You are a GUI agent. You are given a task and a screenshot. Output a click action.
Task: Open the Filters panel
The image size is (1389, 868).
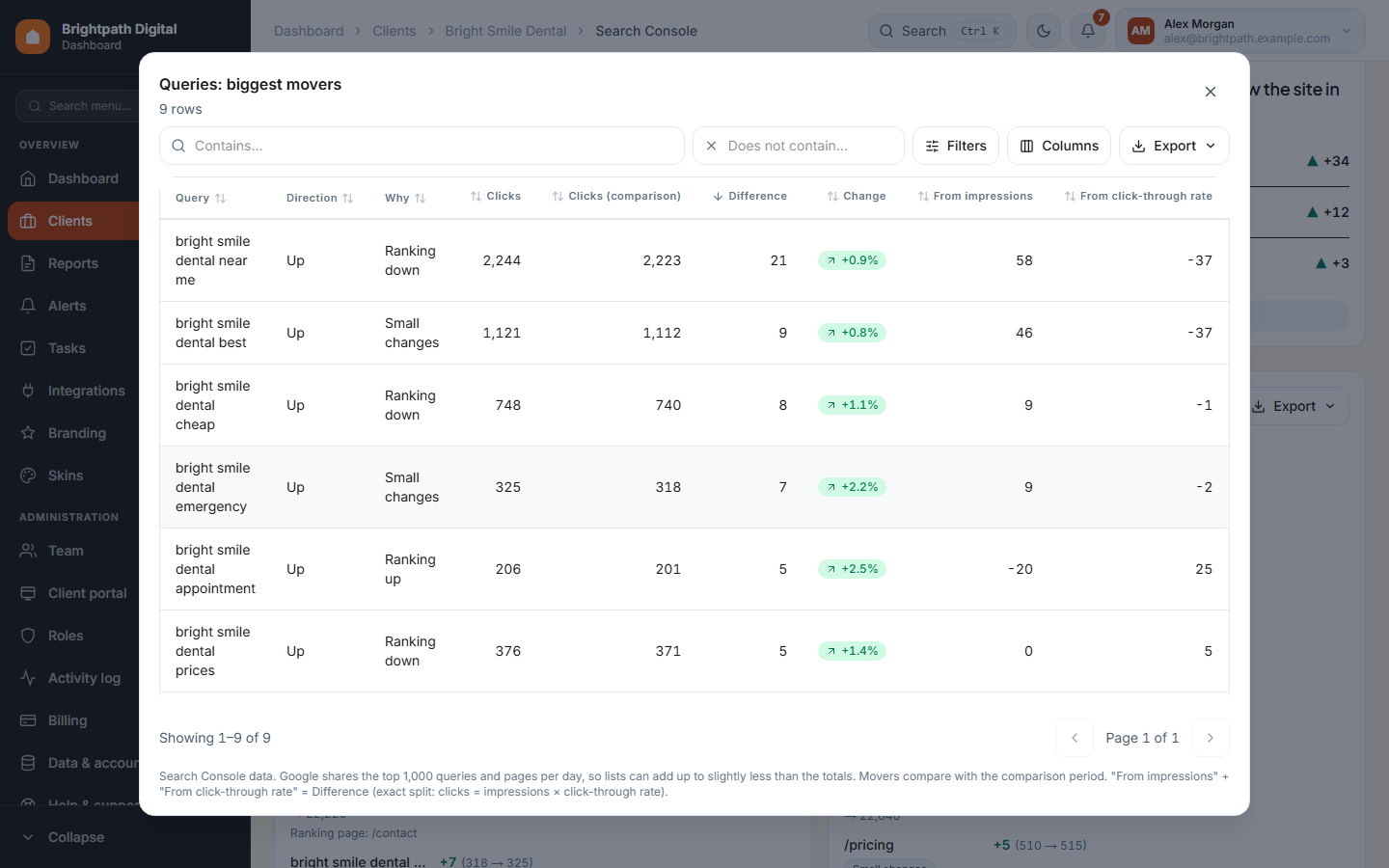[x=956, y=146]
